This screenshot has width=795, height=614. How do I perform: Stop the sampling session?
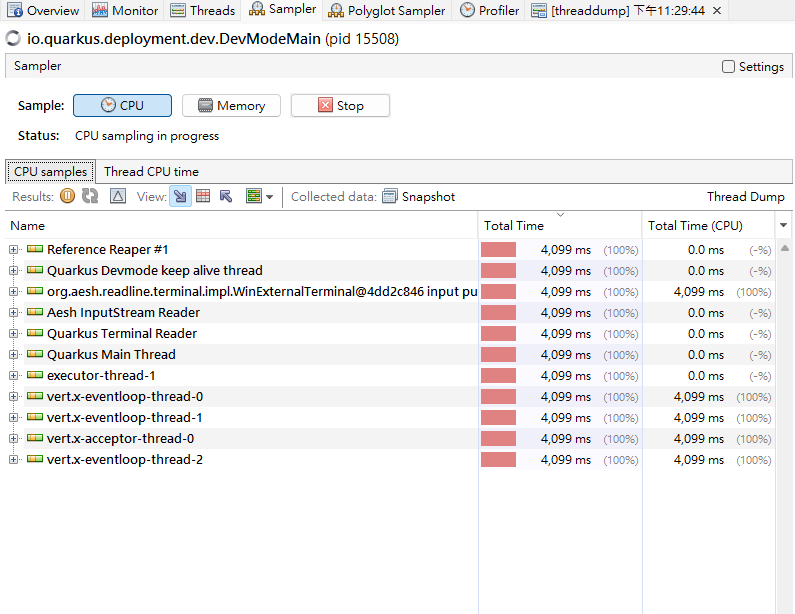coord(340,105)
